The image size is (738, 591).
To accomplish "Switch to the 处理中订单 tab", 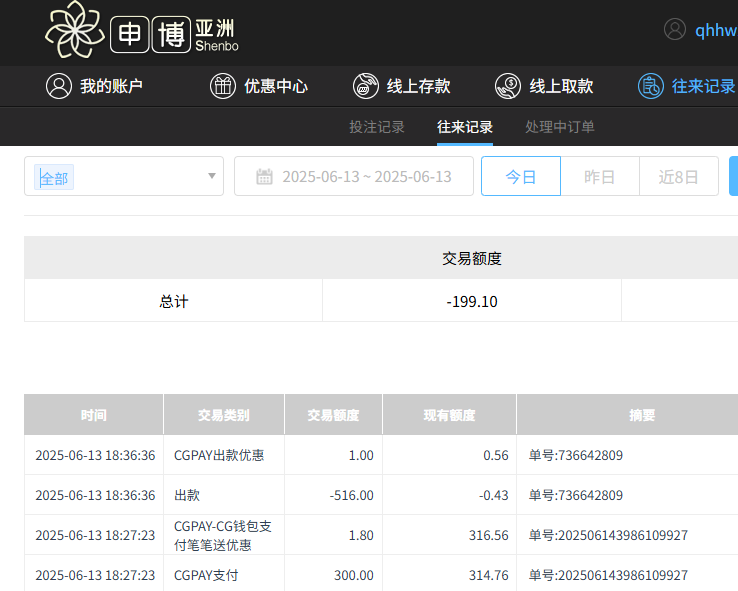I will coord(560,127).
